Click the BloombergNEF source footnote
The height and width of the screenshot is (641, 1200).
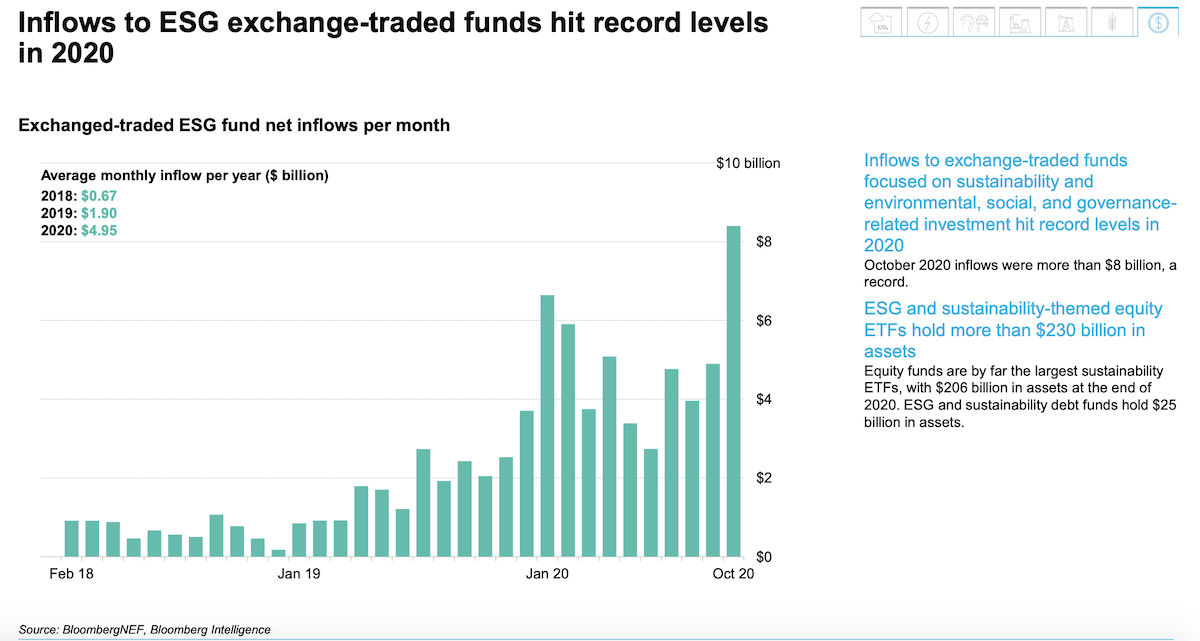[144, 629]
